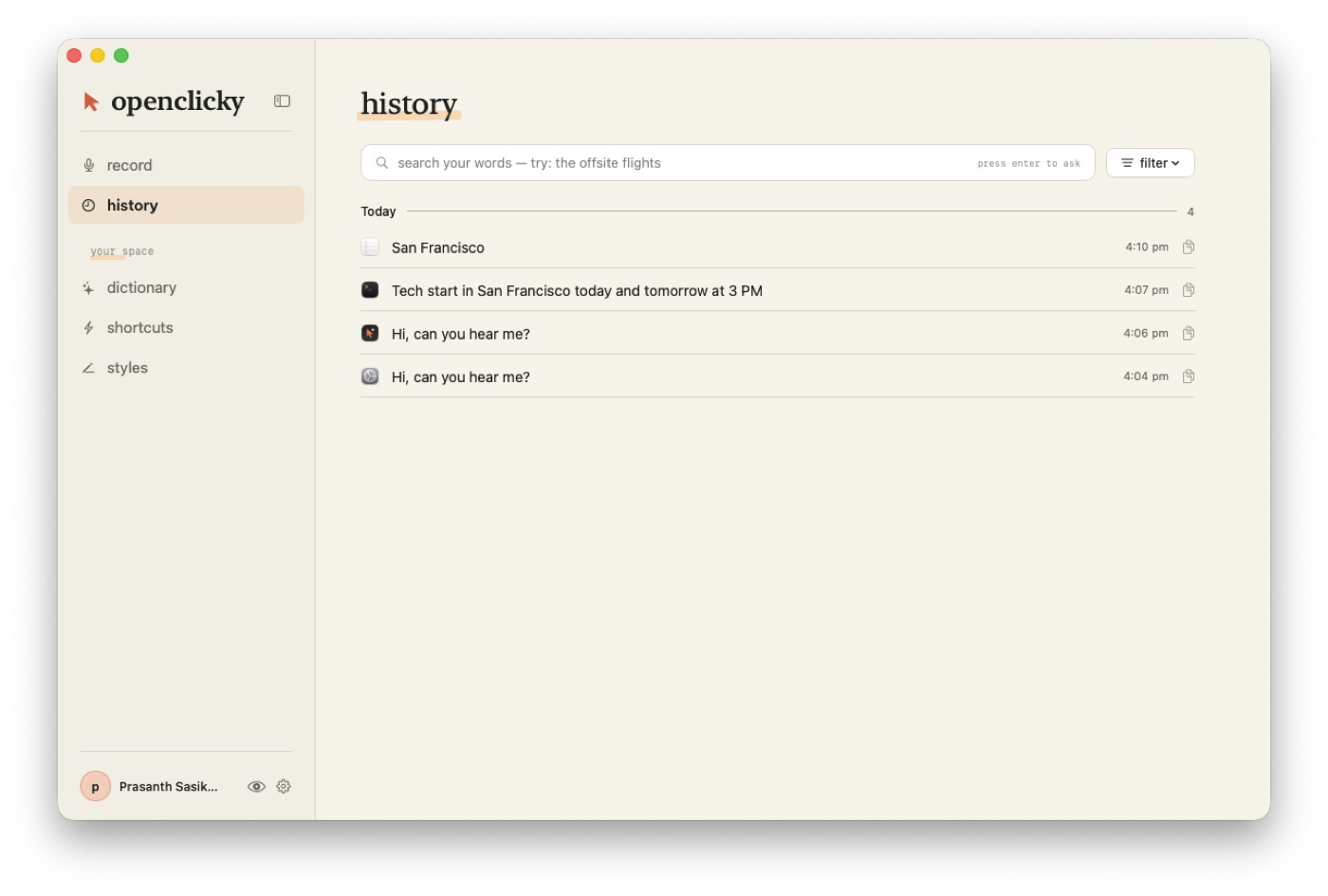Click the magnifier icon in search field
Image resolution: width=1328 pixels, height=896 pixels.
381,163
